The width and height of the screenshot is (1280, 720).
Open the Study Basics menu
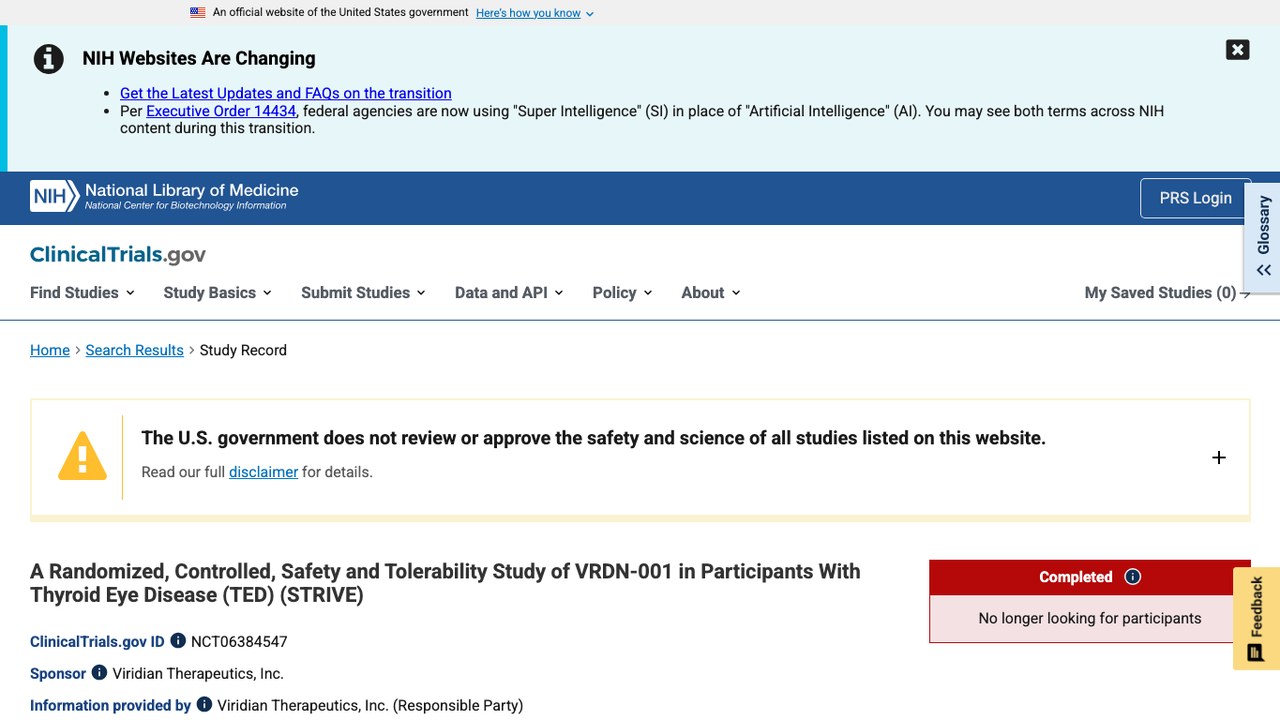(x=218, y=293)
